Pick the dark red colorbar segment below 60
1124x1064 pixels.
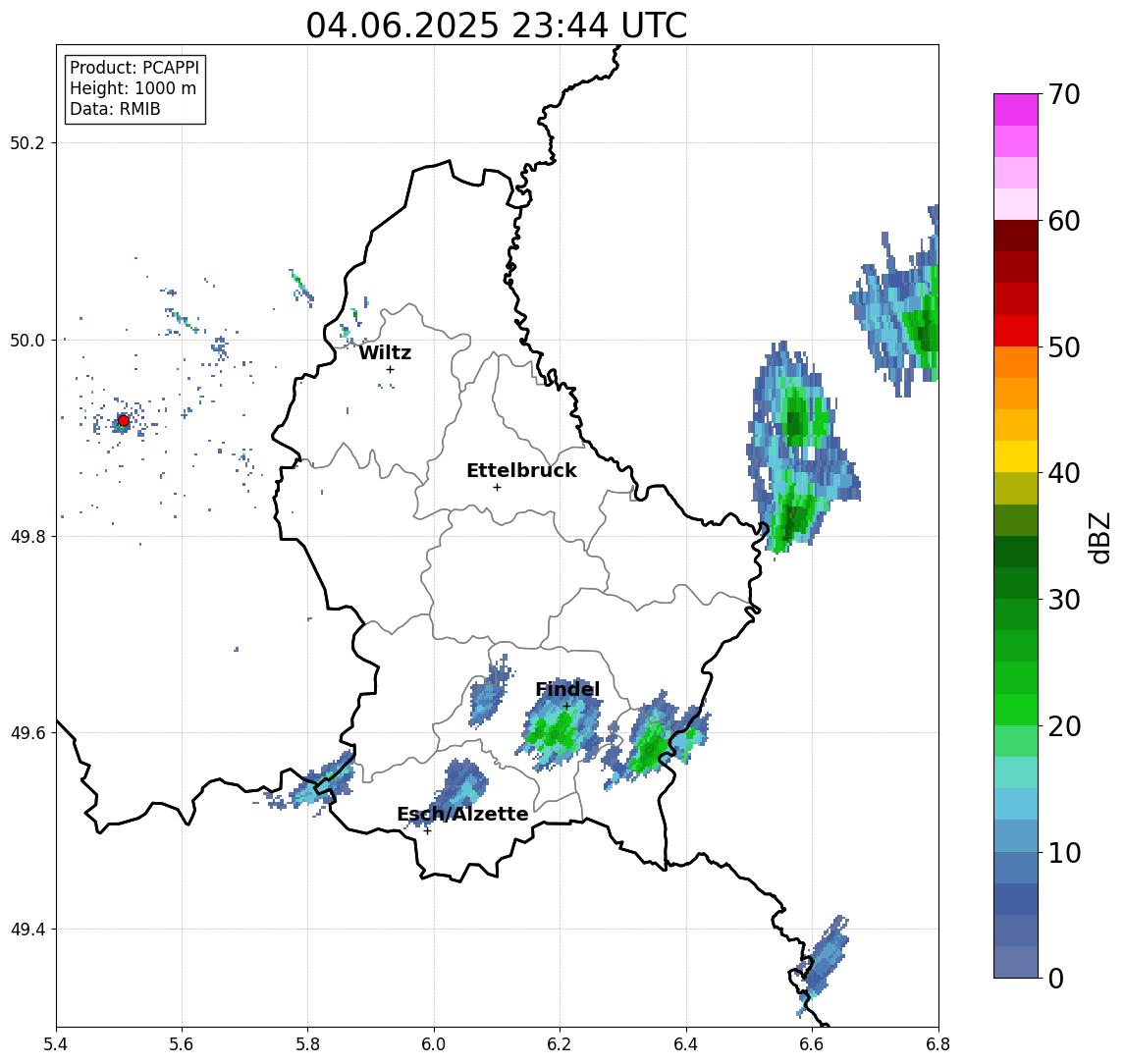pos(1016,236)
